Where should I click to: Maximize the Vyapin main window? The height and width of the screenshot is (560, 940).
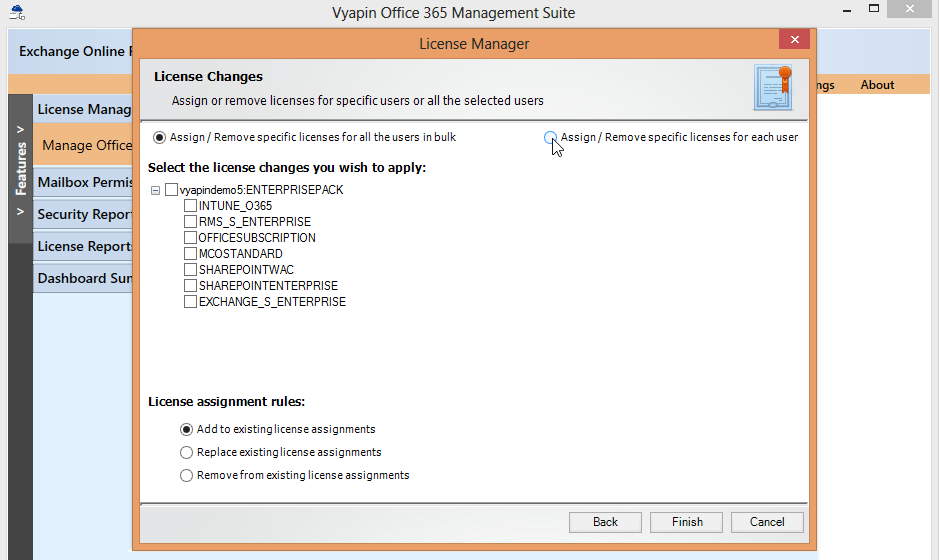click(873, 9)
